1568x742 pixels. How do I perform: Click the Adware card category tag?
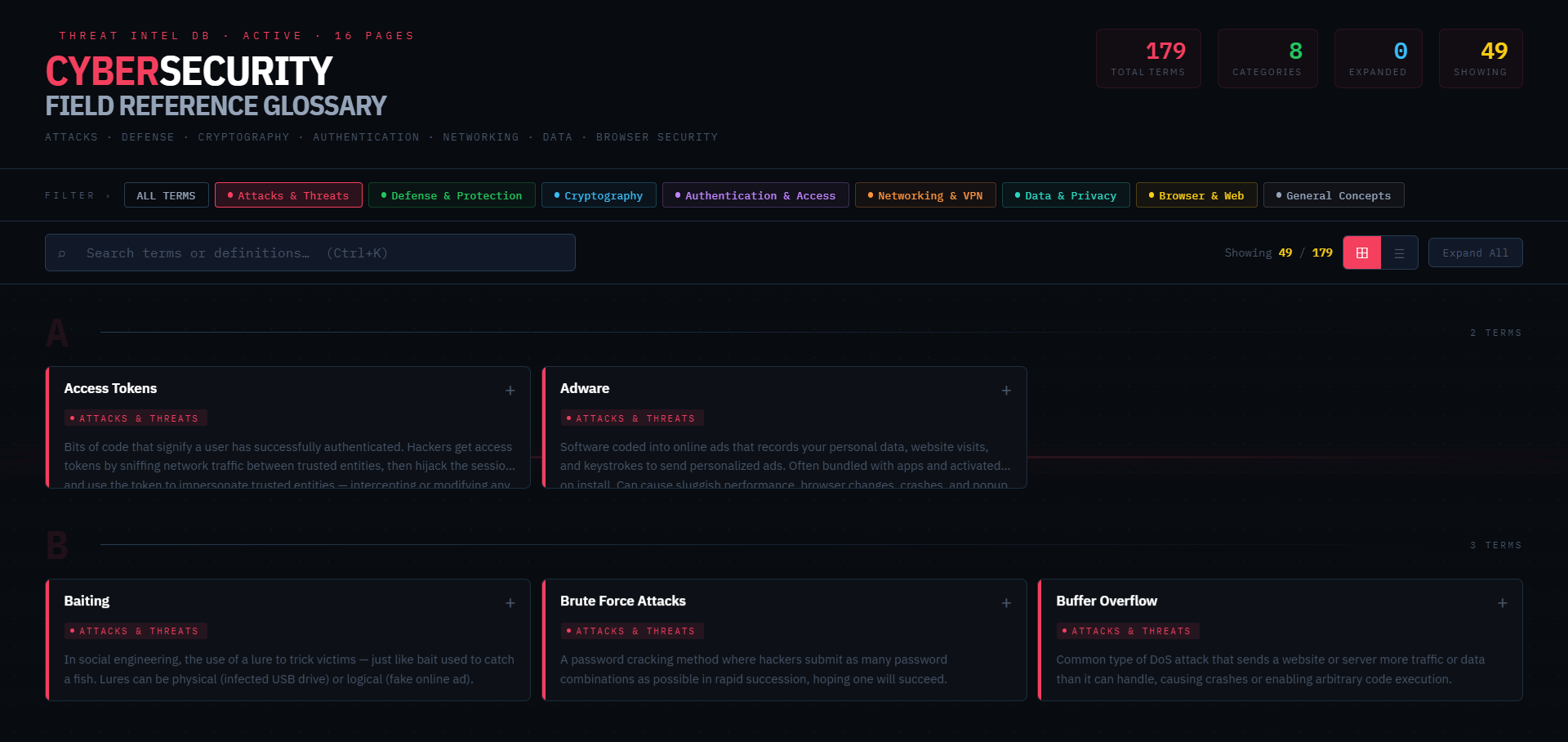pos(631,418)
